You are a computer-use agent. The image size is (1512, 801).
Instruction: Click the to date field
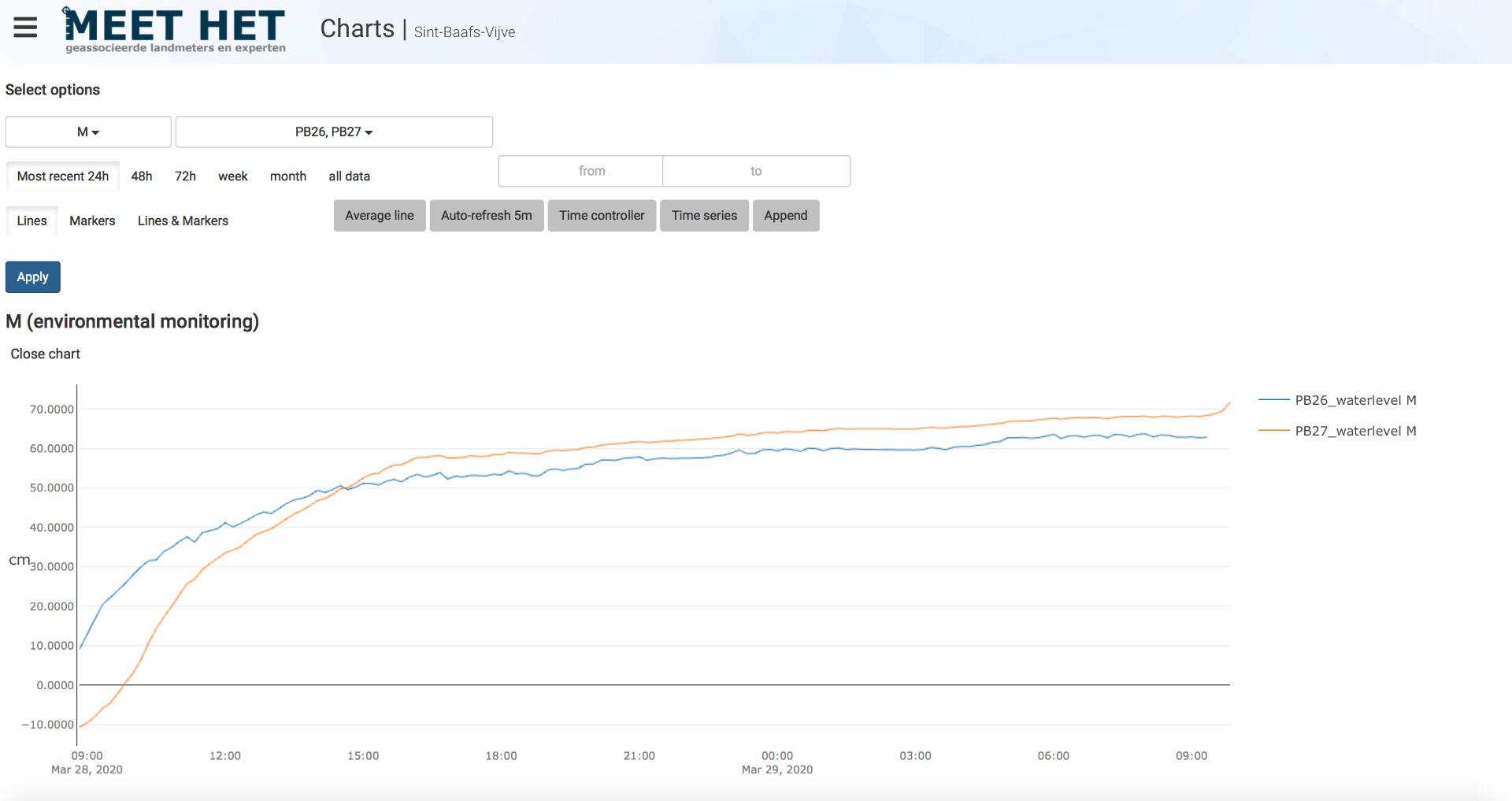click(756, 171)
